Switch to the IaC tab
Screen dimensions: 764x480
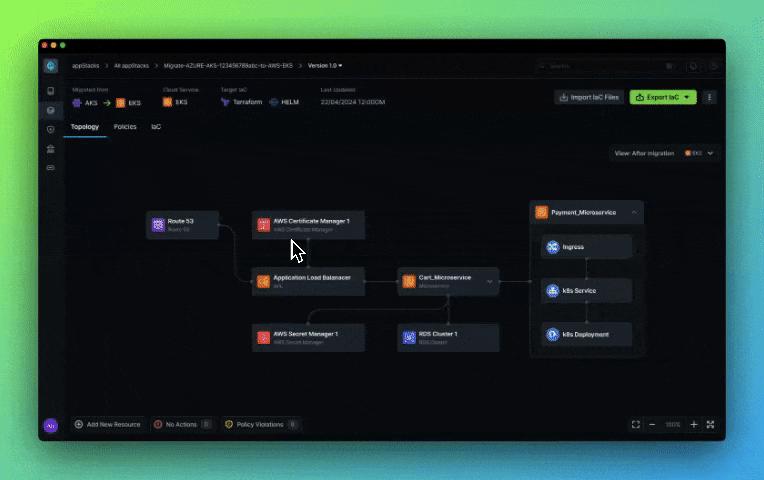(156, 127)
